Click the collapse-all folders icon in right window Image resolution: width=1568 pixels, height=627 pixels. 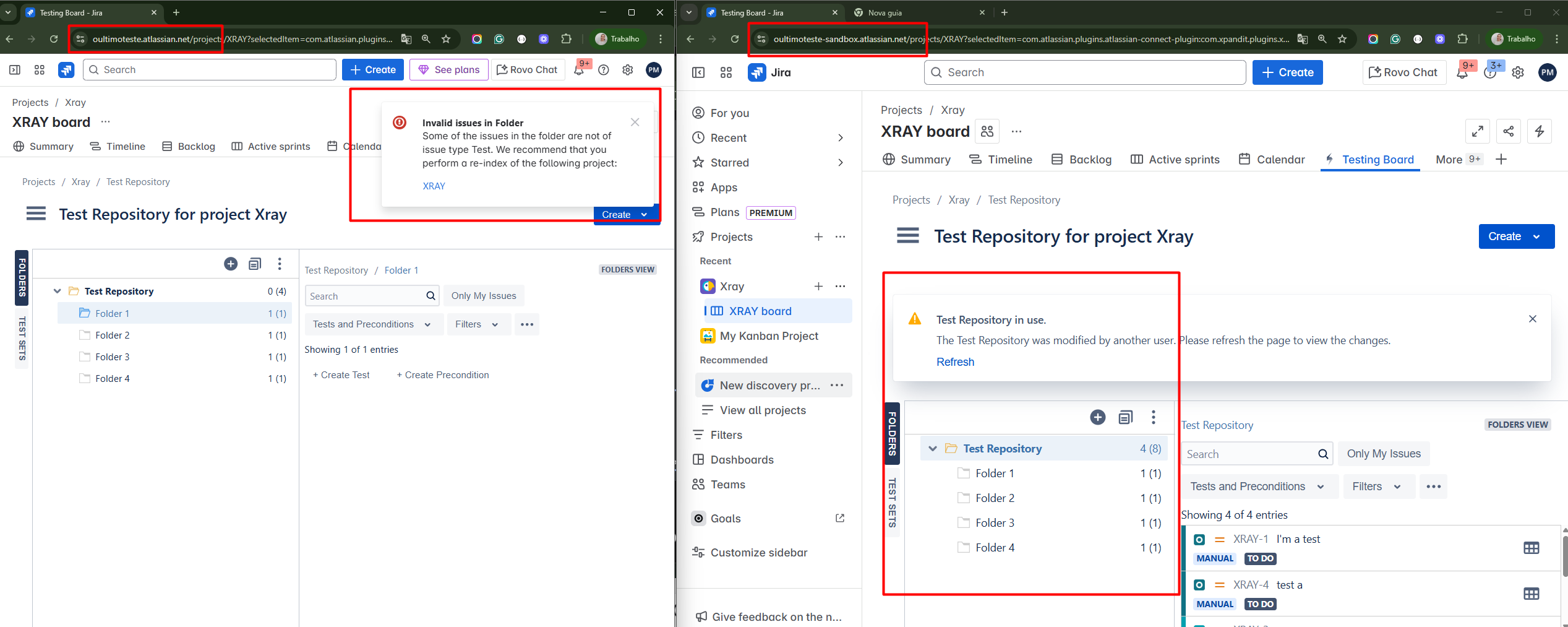[1126, 417]
